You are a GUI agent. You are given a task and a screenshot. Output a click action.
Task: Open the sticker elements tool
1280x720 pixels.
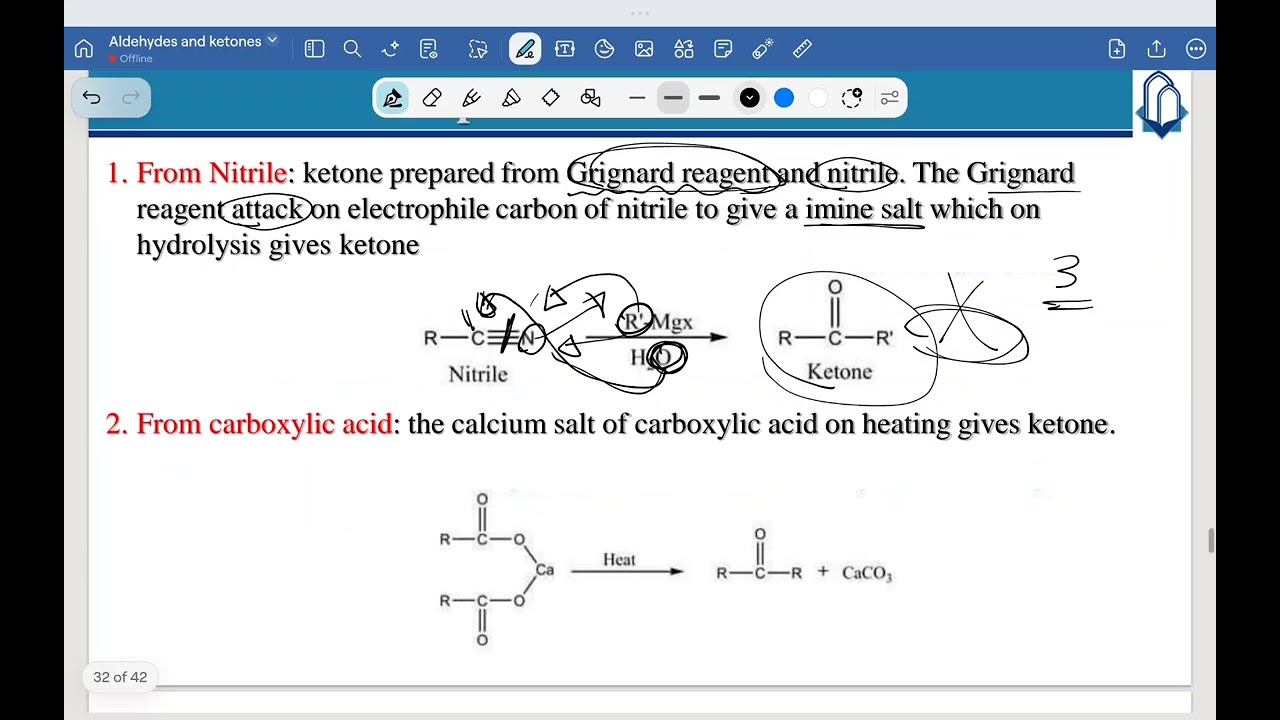(x=604, y=49)
